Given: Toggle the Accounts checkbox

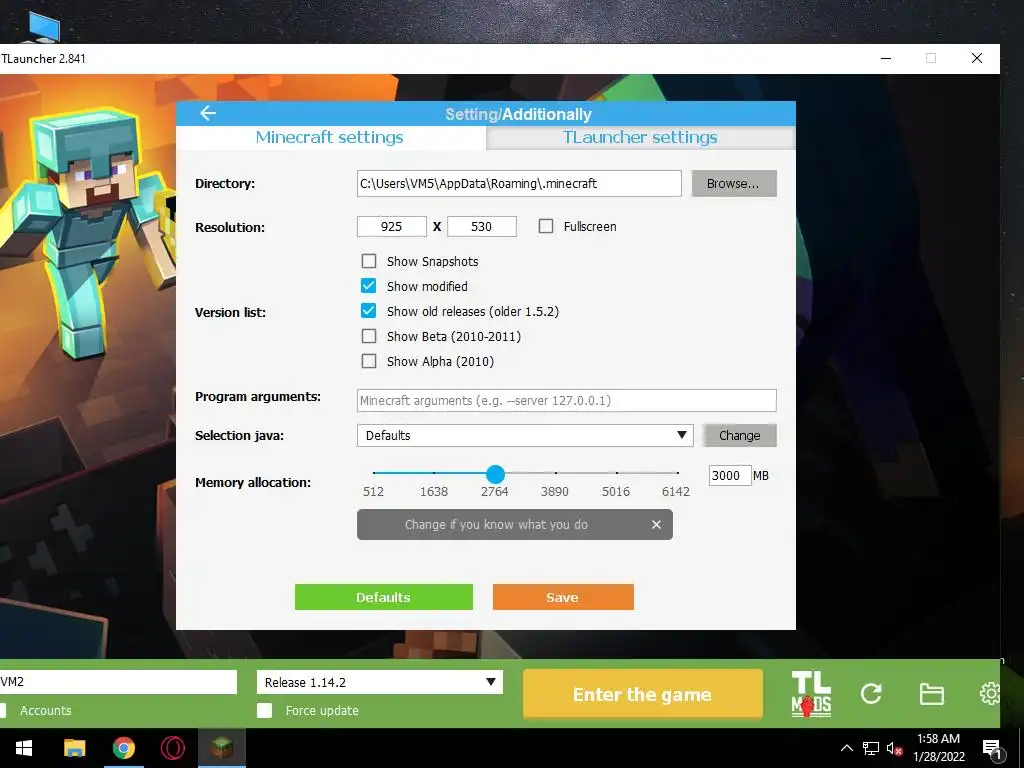Looking at the screenshot, I should 3,711.
